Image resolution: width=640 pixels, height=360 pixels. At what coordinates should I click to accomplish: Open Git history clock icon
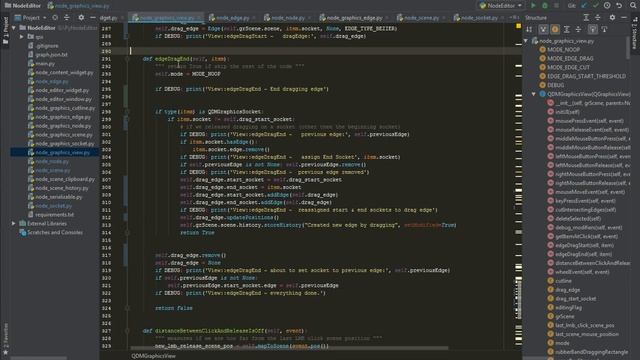point(607,6)
